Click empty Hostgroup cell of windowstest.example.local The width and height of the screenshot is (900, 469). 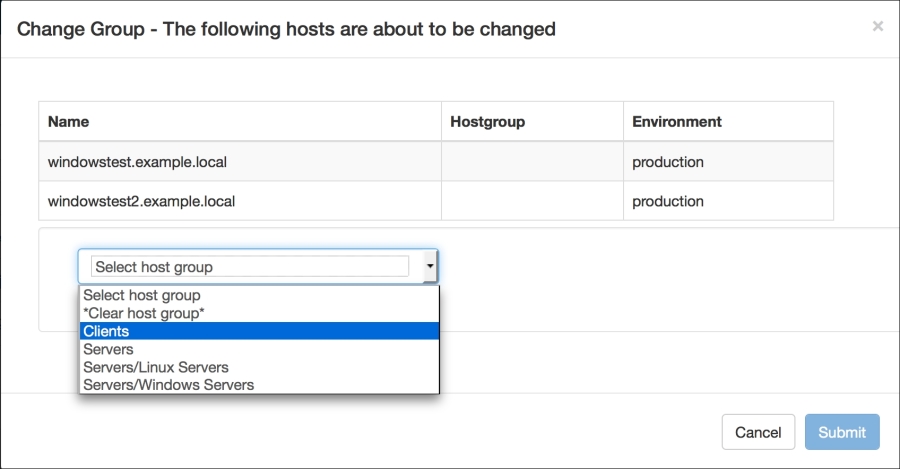click(532, 161)
